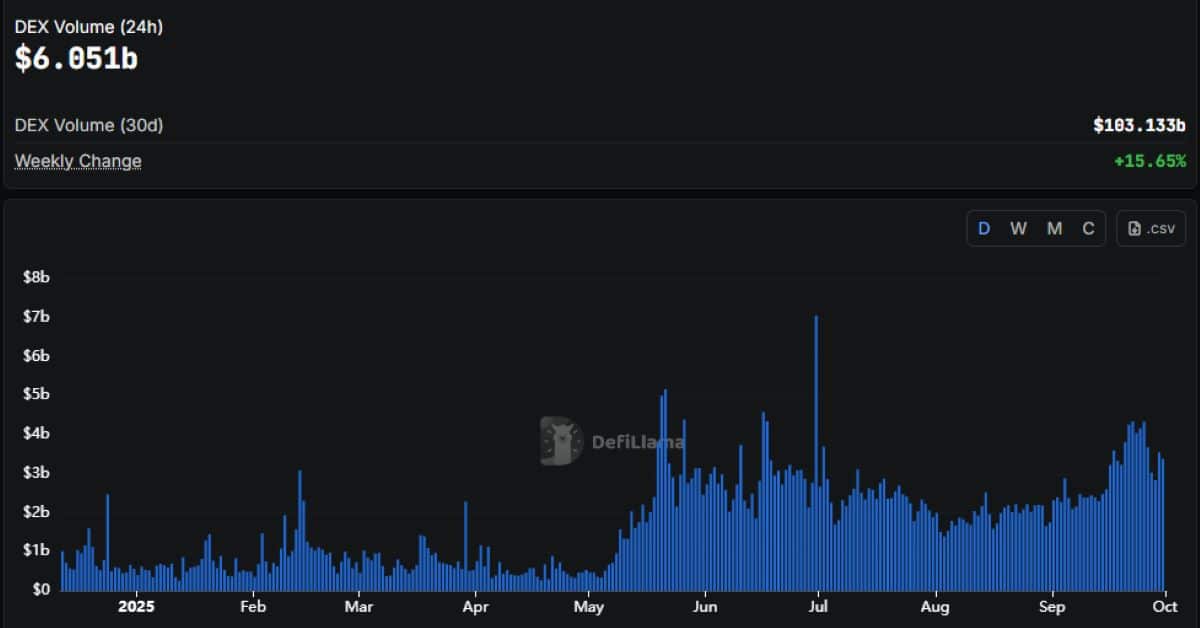Image resolution: width=1200 pixels, height=628 pixels.
Task: Click the $8b y-axis label
Action: coord(36,277)
